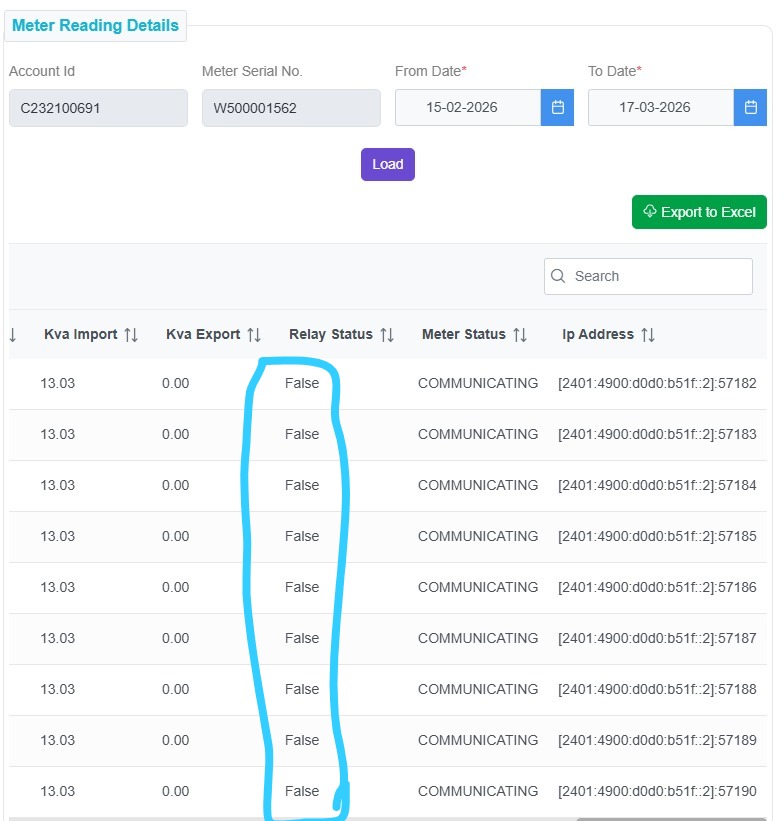
Task: Click the horizontal table scrollbar
Action: coord(670,818)
